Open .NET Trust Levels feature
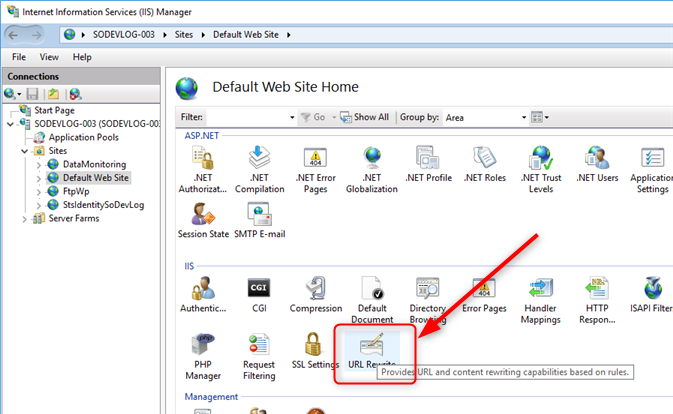673x414 pixels. tap(541, 170)
